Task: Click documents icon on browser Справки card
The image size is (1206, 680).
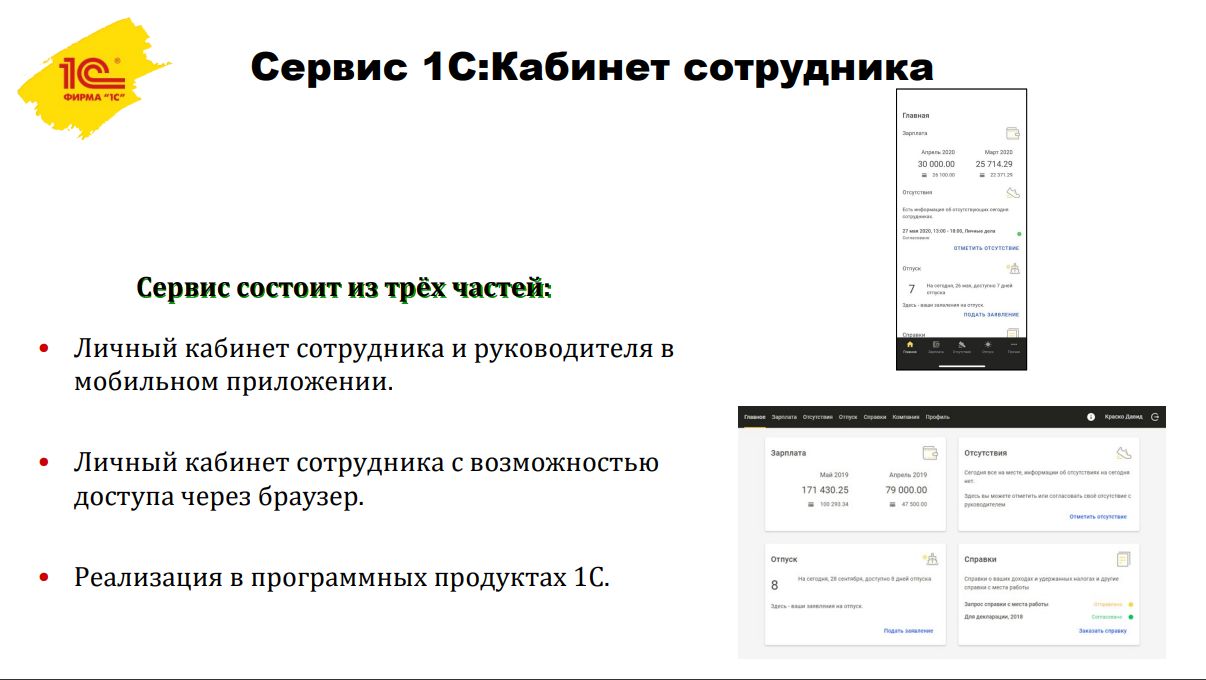Action: (x=1123, y=559)
